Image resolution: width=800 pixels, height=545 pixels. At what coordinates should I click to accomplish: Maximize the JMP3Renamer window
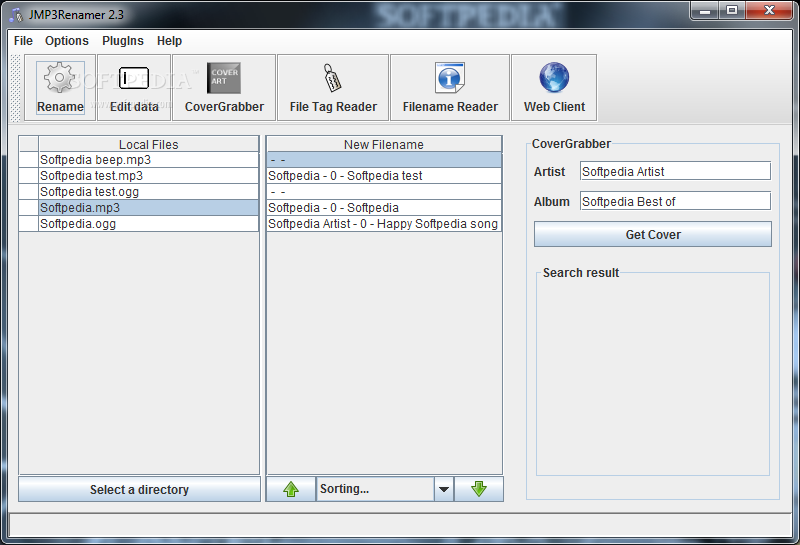pyautogui.click(x=732, y=10)
